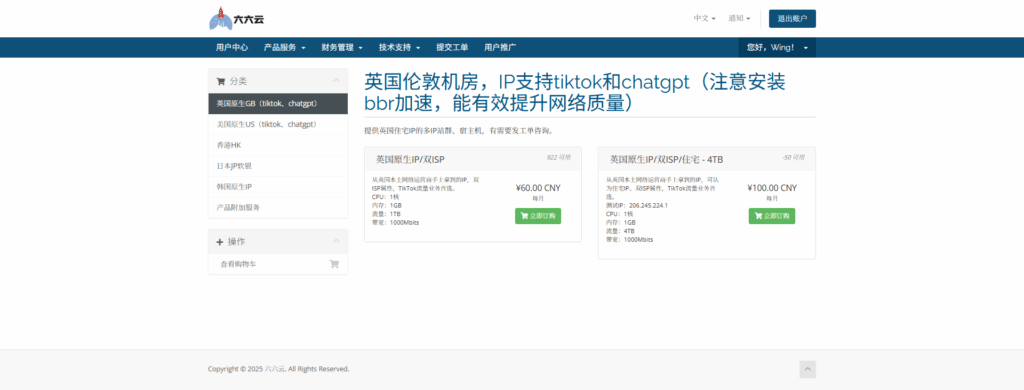Select 韩国原生IP category

(278, 187)
